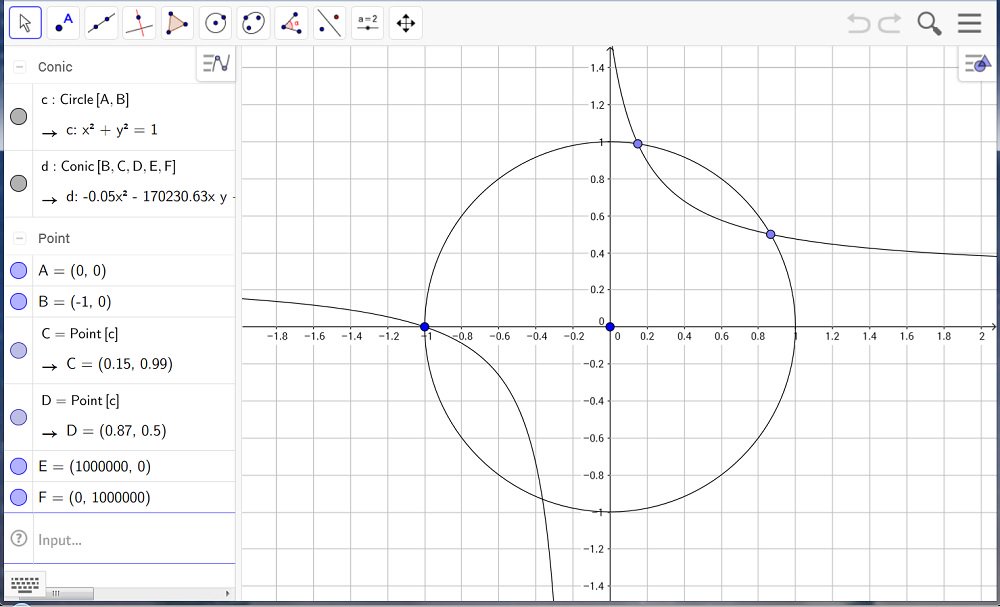Select the Move arrow tool
This screenshot has width=1000, height=607.
pos(26,24)
